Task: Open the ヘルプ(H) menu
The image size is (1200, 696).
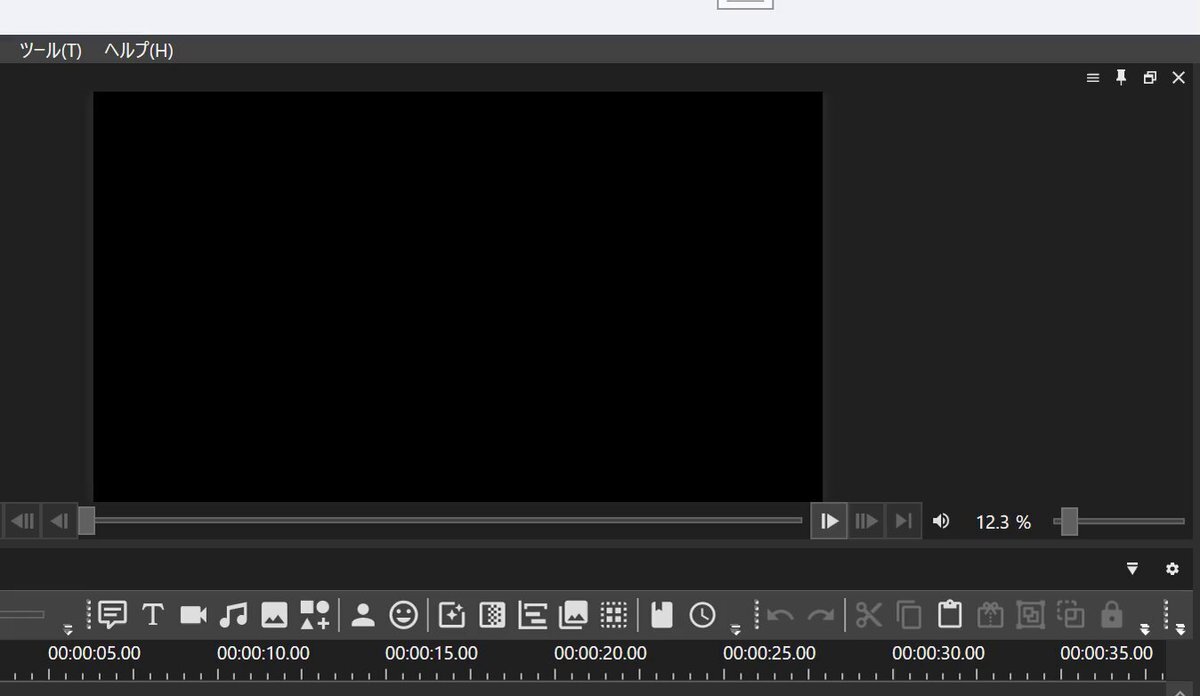Action: (x=138, y=50)
